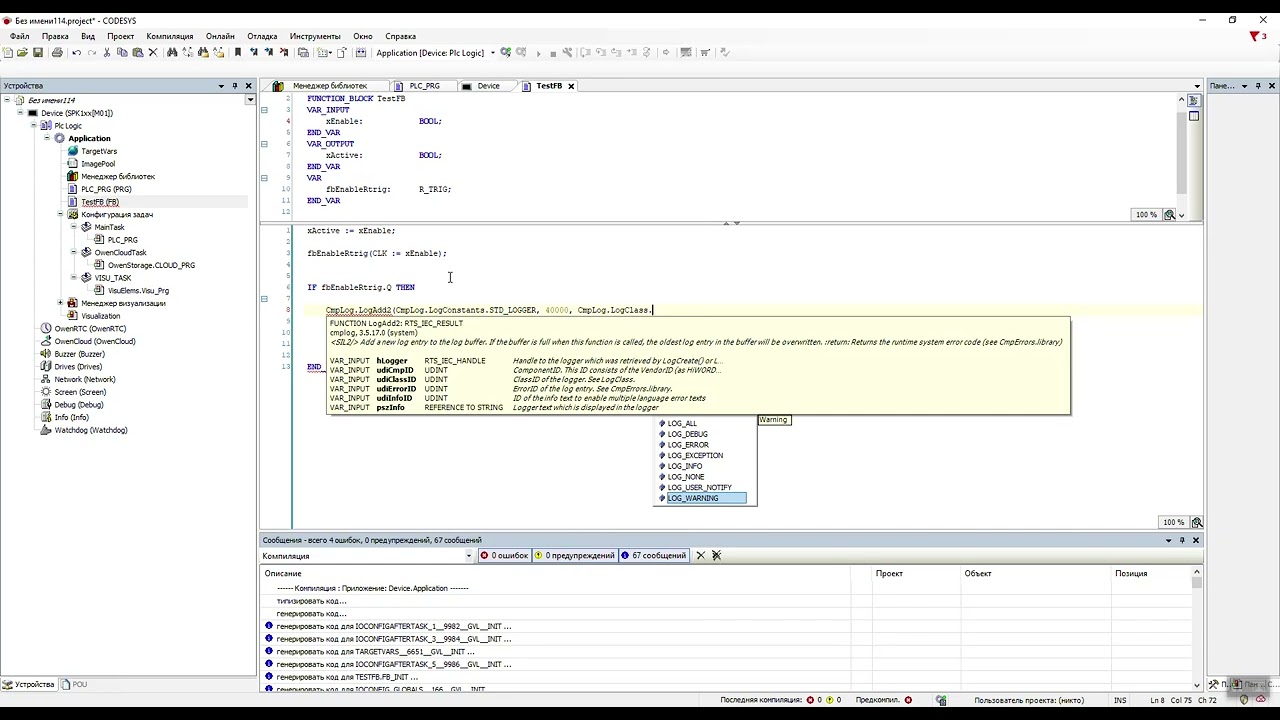1280x720 pixels.
Task: Switch to the PLC_PRG editor tab
Action: pyautogui.click(x=424, y=86)
